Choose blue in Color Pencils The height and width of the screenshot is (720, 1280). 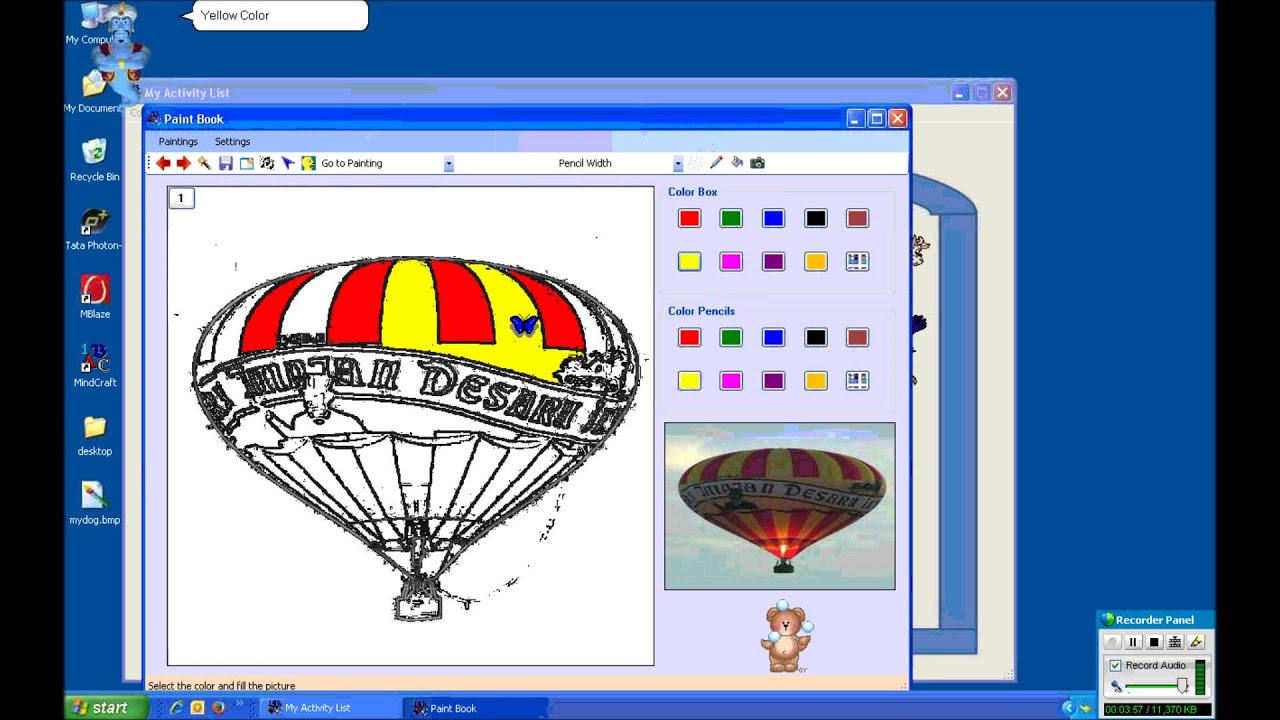click(x=773, y=337)
